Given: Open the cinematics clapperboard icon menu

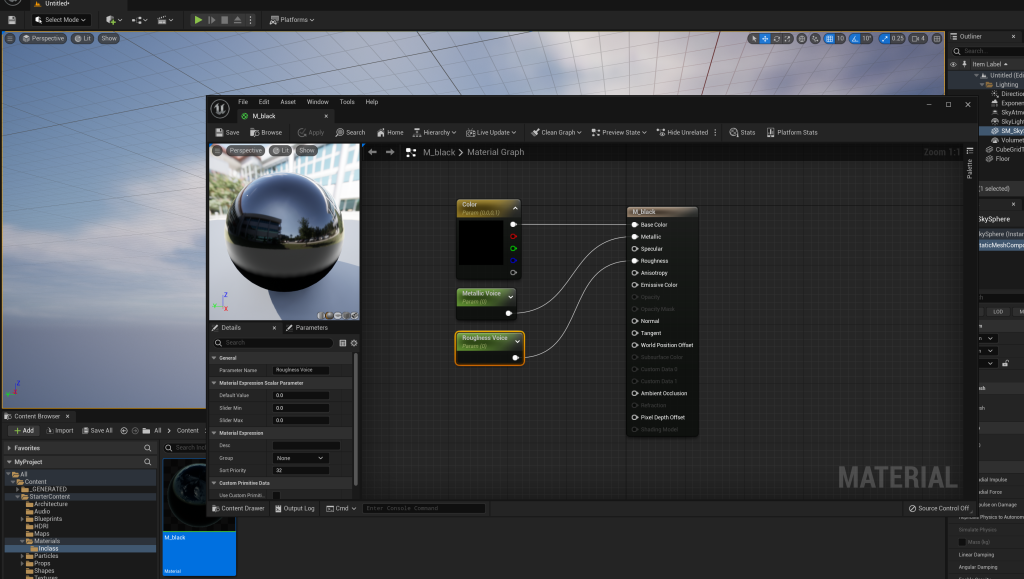Looking at the screenshot, I should (165, 20).
